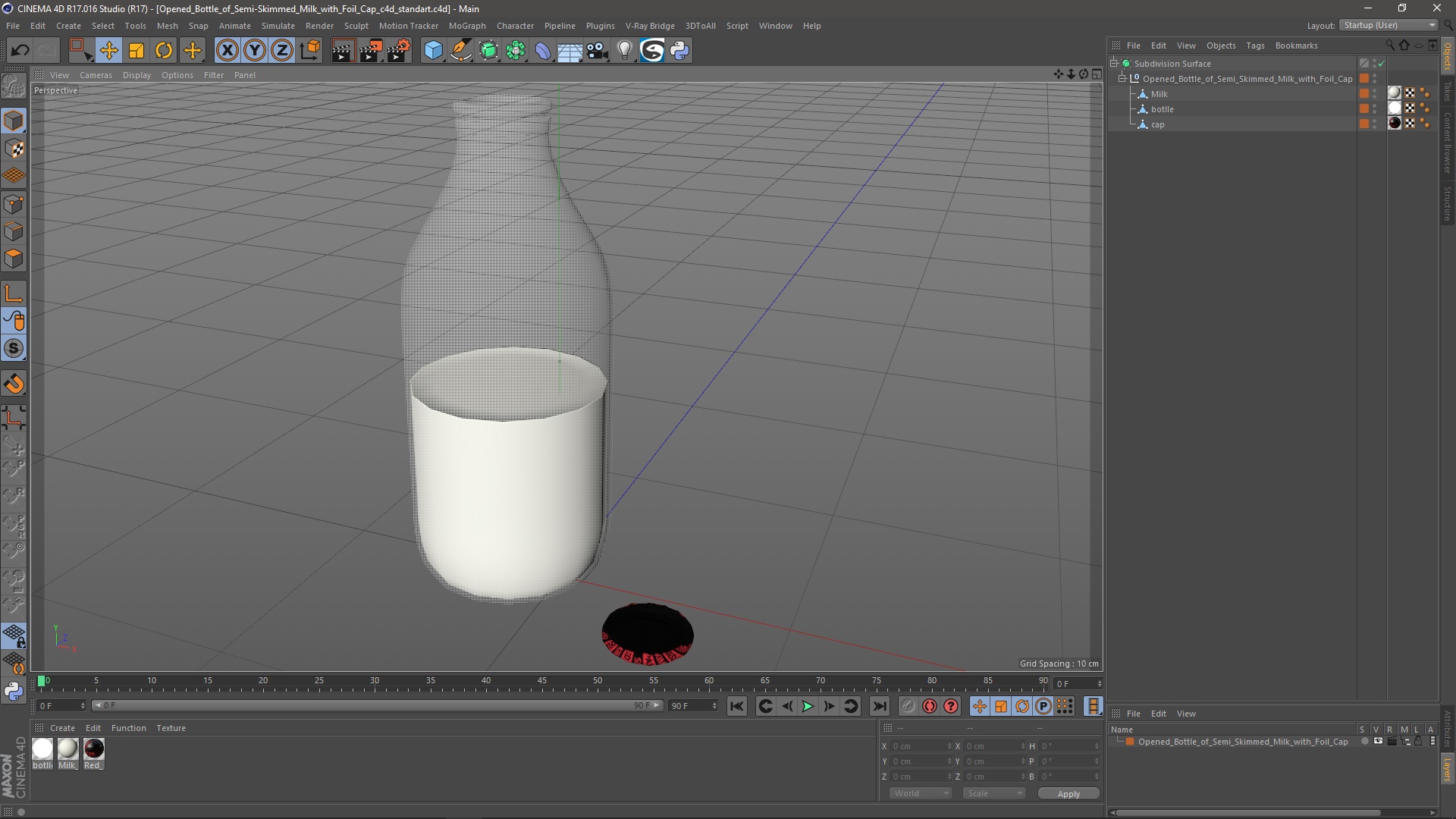
Task: Collapse Opened_Bottle null object node
Action: pyautogui.click(x=1122, y=78)
